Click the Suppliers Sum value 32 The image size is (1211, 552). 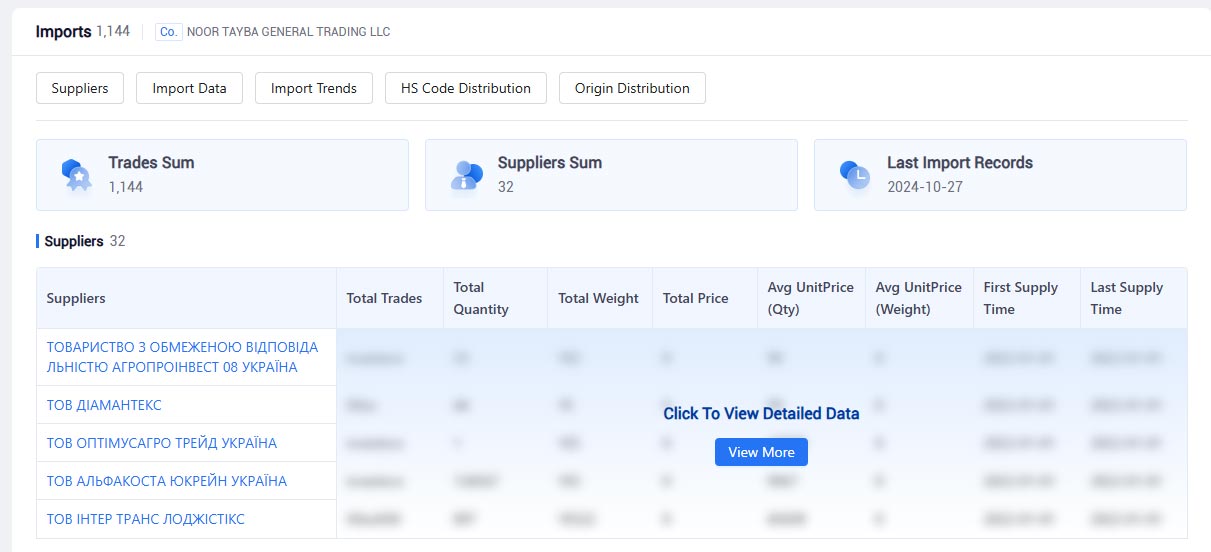(x=506, y=186)
